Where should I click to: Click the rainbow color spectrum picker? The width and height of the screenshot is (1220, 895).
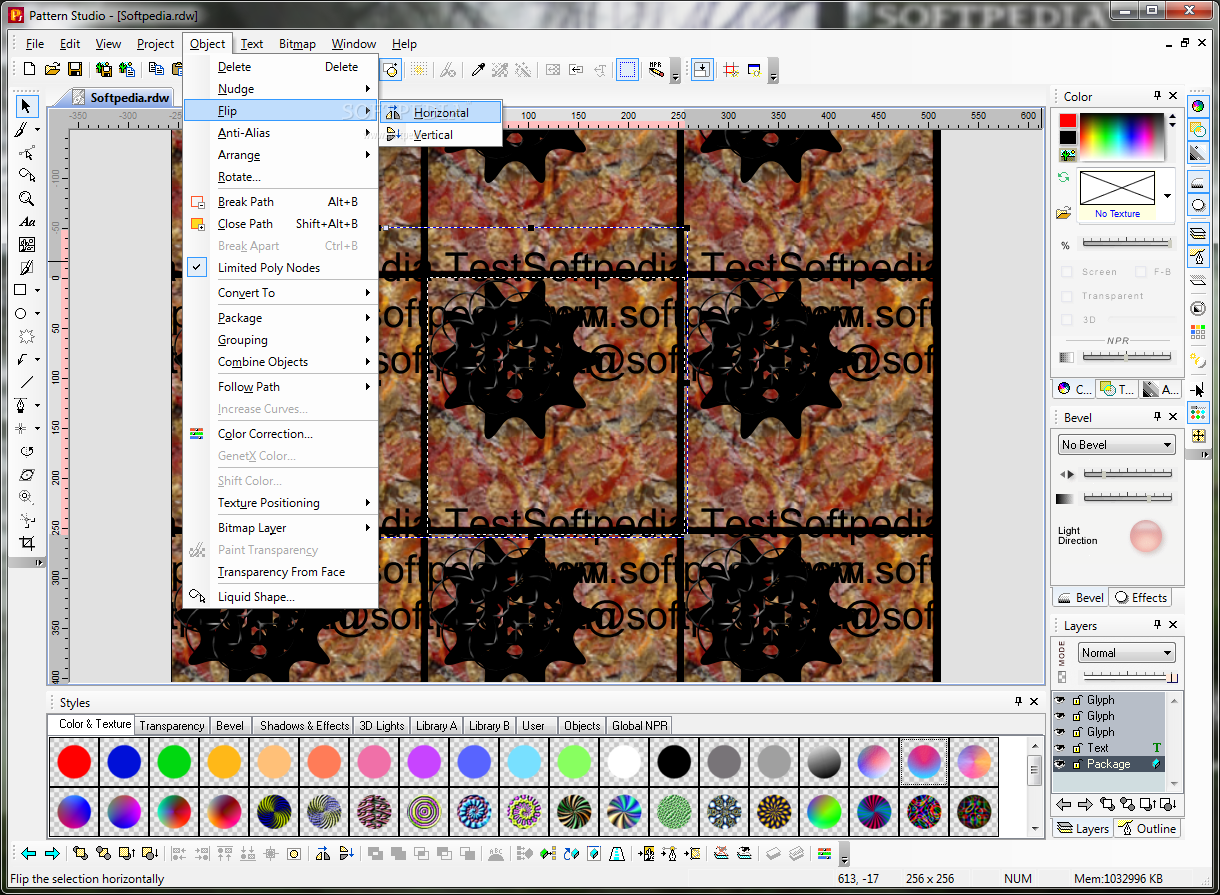[1121, 137]
